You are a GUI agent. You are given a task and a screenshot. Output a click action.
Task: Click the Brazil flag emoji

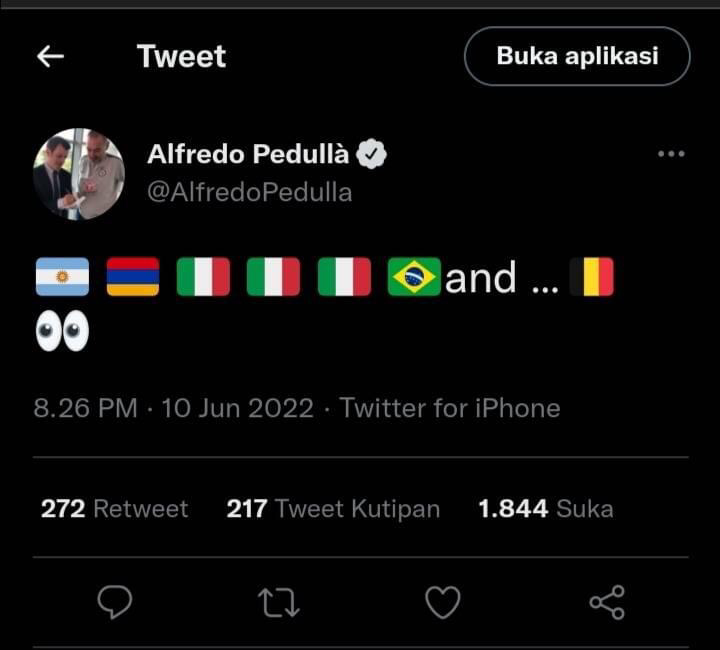pyautogui.click(x=414, y=277)
